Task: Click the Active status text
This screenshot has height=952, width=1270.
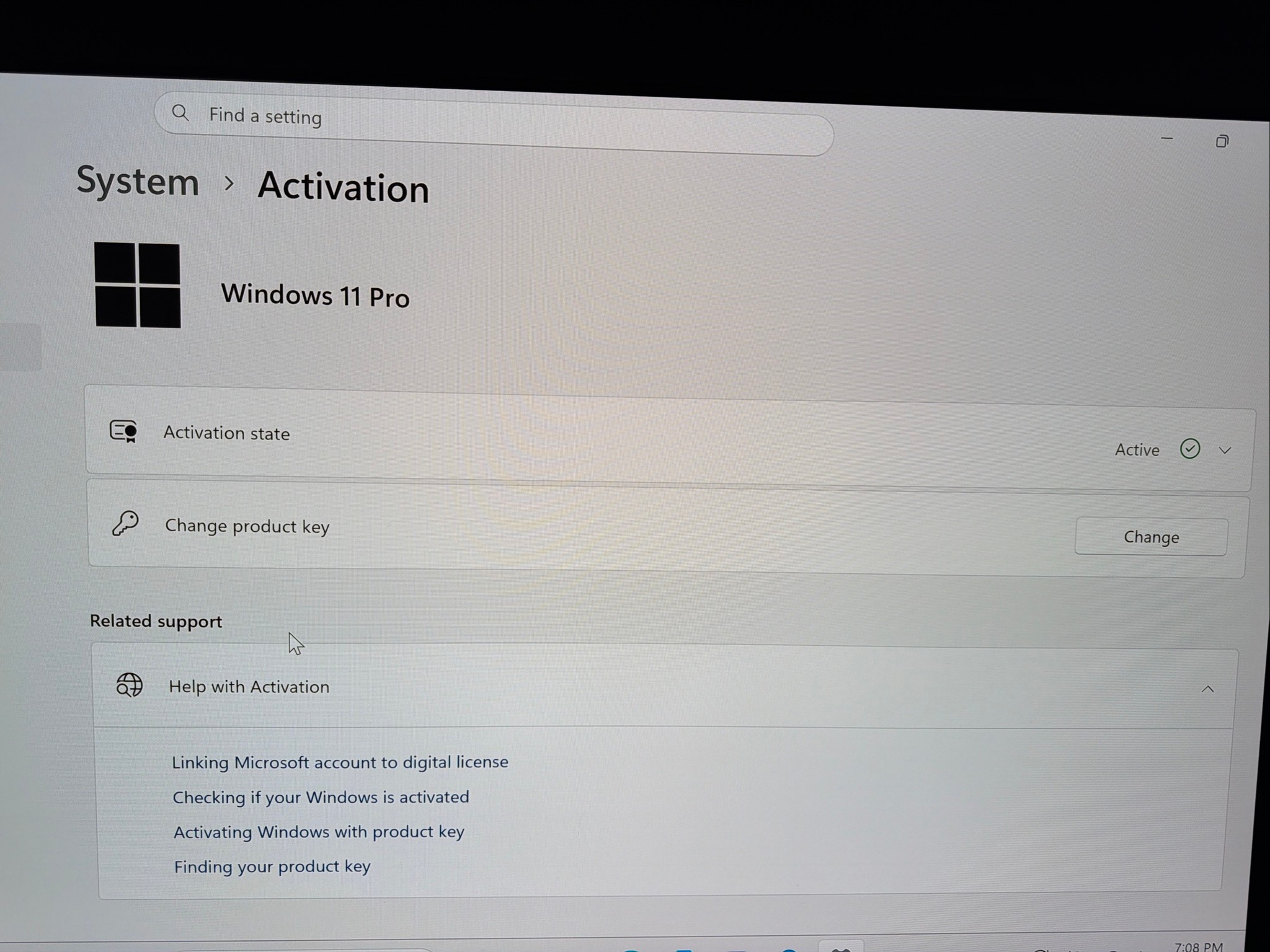Action: (x=1137, y=449)
